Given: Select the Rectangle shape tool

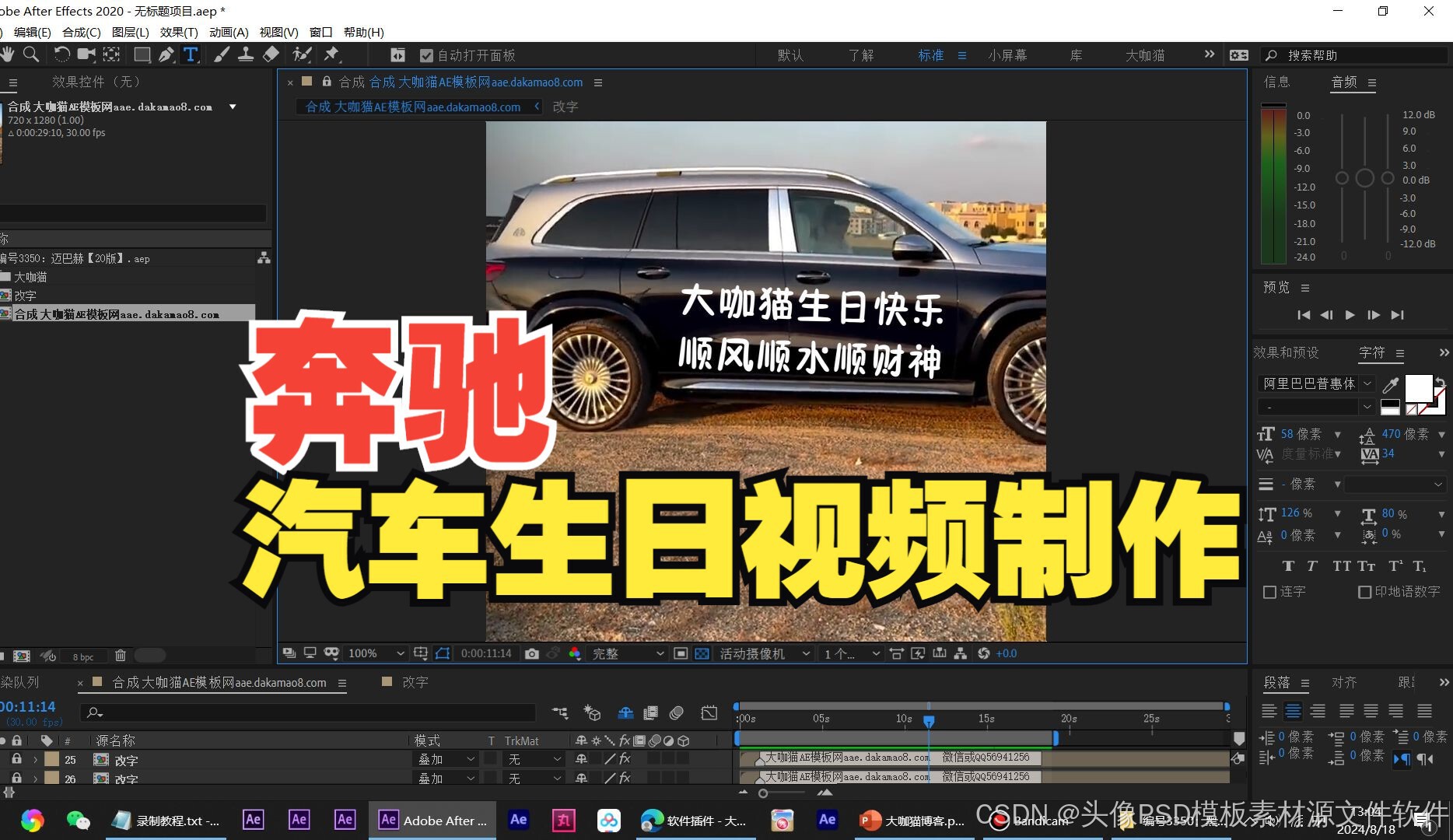Looking at the screenshot, I should [x=142, y=54].
